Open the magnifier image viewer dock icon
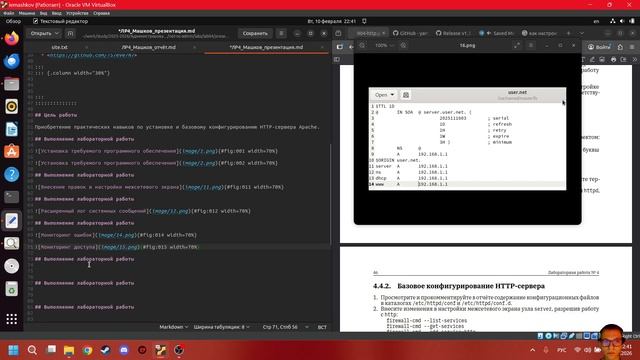640x360 pixels. coord(11,243)
